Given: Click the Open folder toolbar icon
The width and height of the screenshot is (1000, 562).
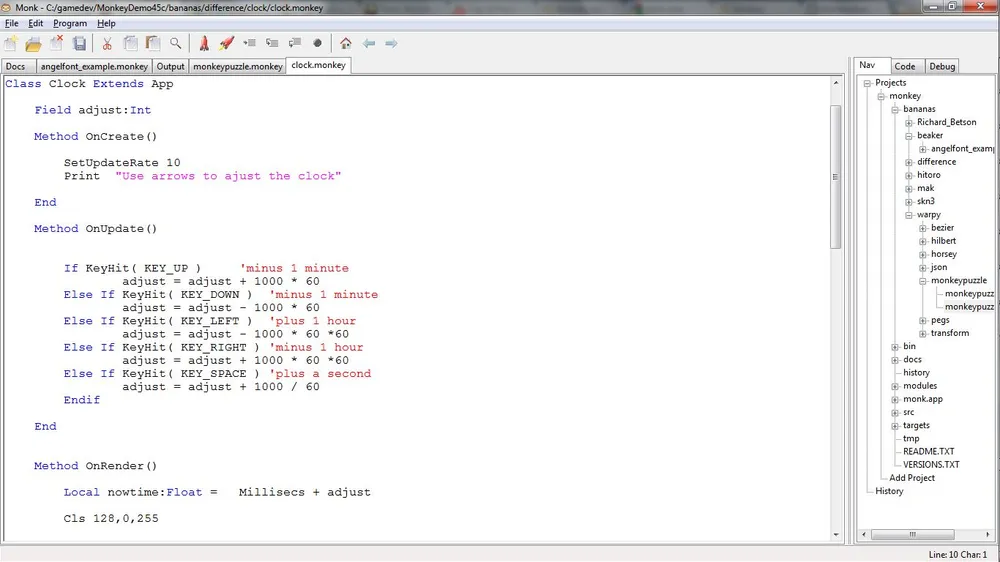Looking at the screenshot, I should [x=33, y=44].
